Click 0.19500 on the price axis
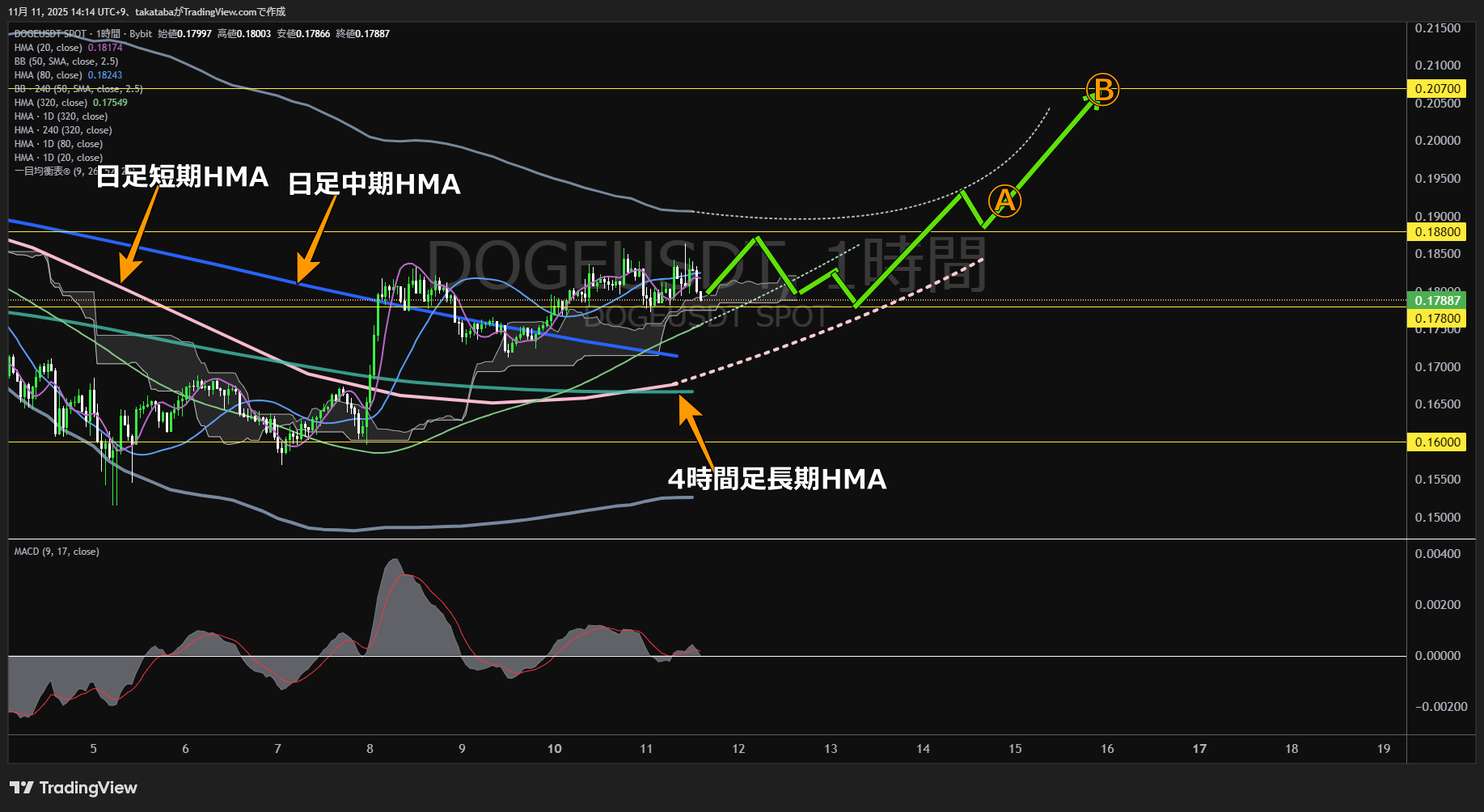This screenshot has width=1484, height=812. click(1438, 179)
